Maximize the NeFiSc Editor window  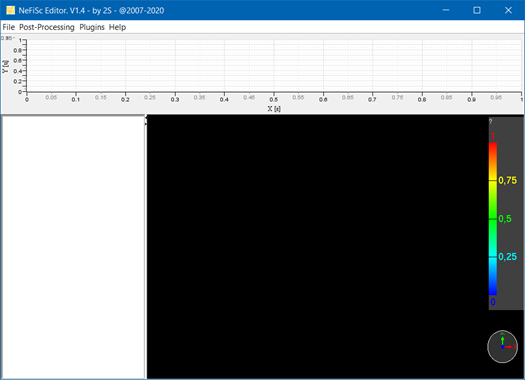pyautogui.click(x=477, y=10)
